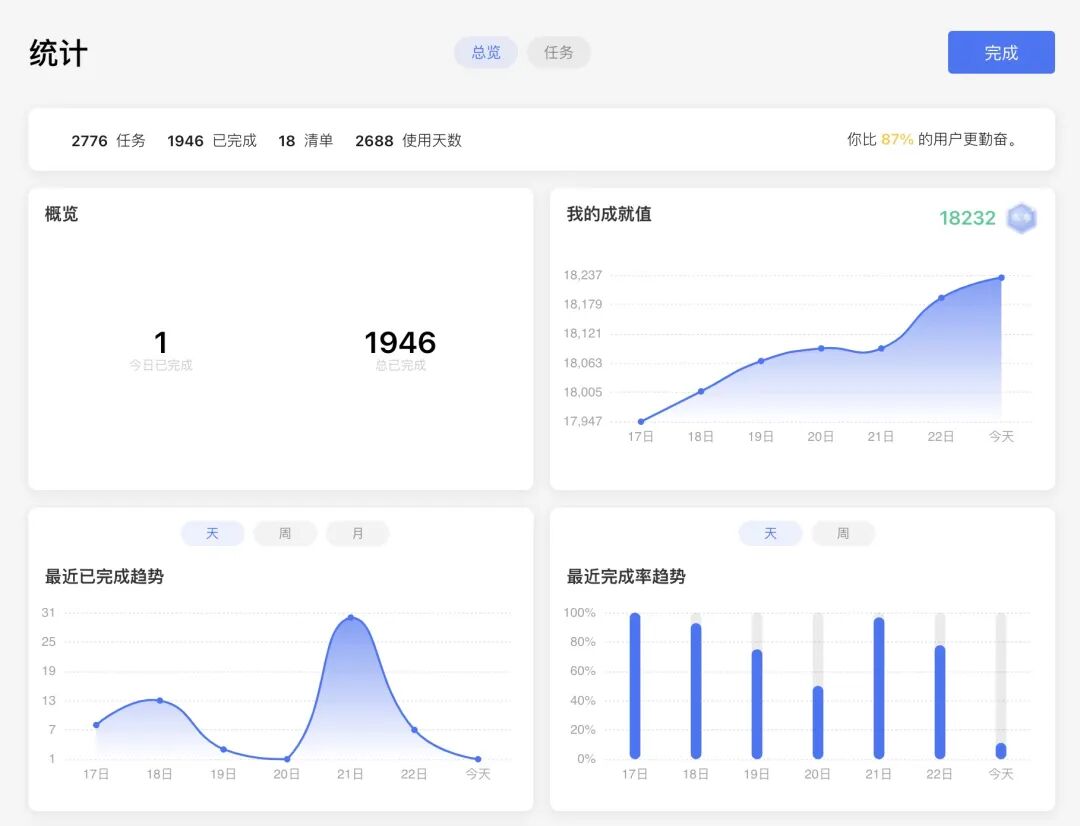The width and height of the screenshot is (1080, 826).
Task: Click the 21日 bar in 最近完成率趋势
Action: coord(879,688)
